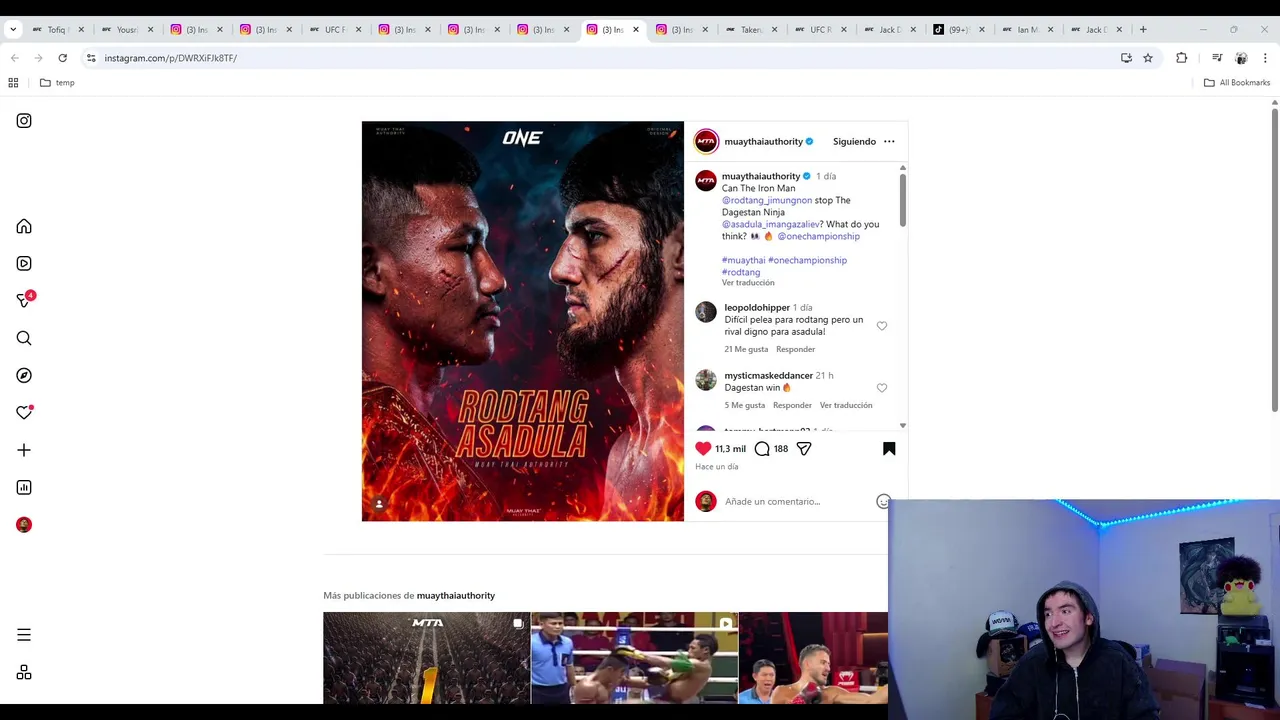This screenshot has width=1280, height=720.
Task: Like leopoldohipper's comment
Action: coord(882,326)
